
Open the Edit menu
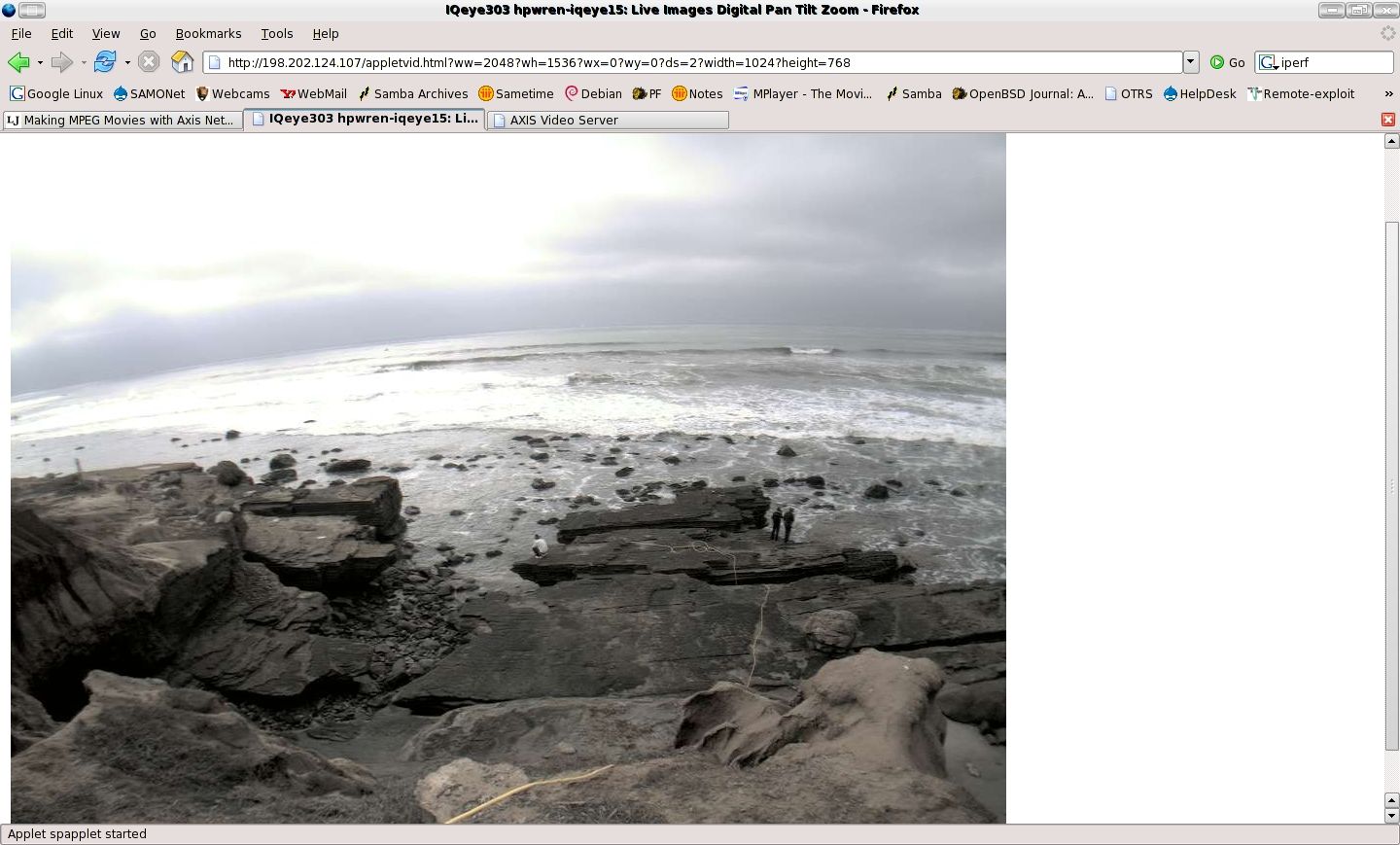pos(62,33)
